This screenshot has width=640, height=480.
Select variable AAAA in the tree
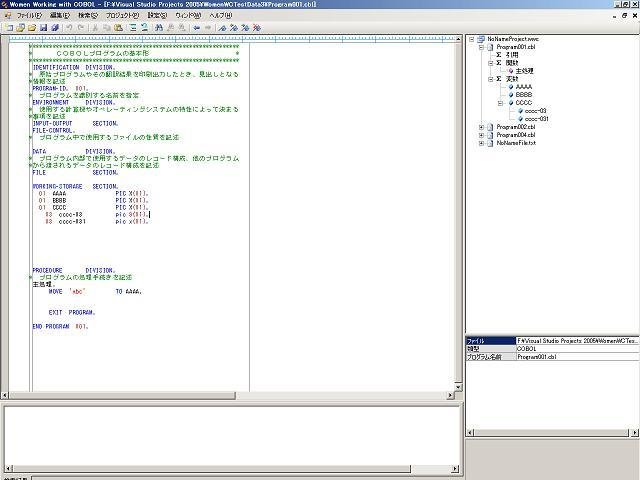pos(524,87)
